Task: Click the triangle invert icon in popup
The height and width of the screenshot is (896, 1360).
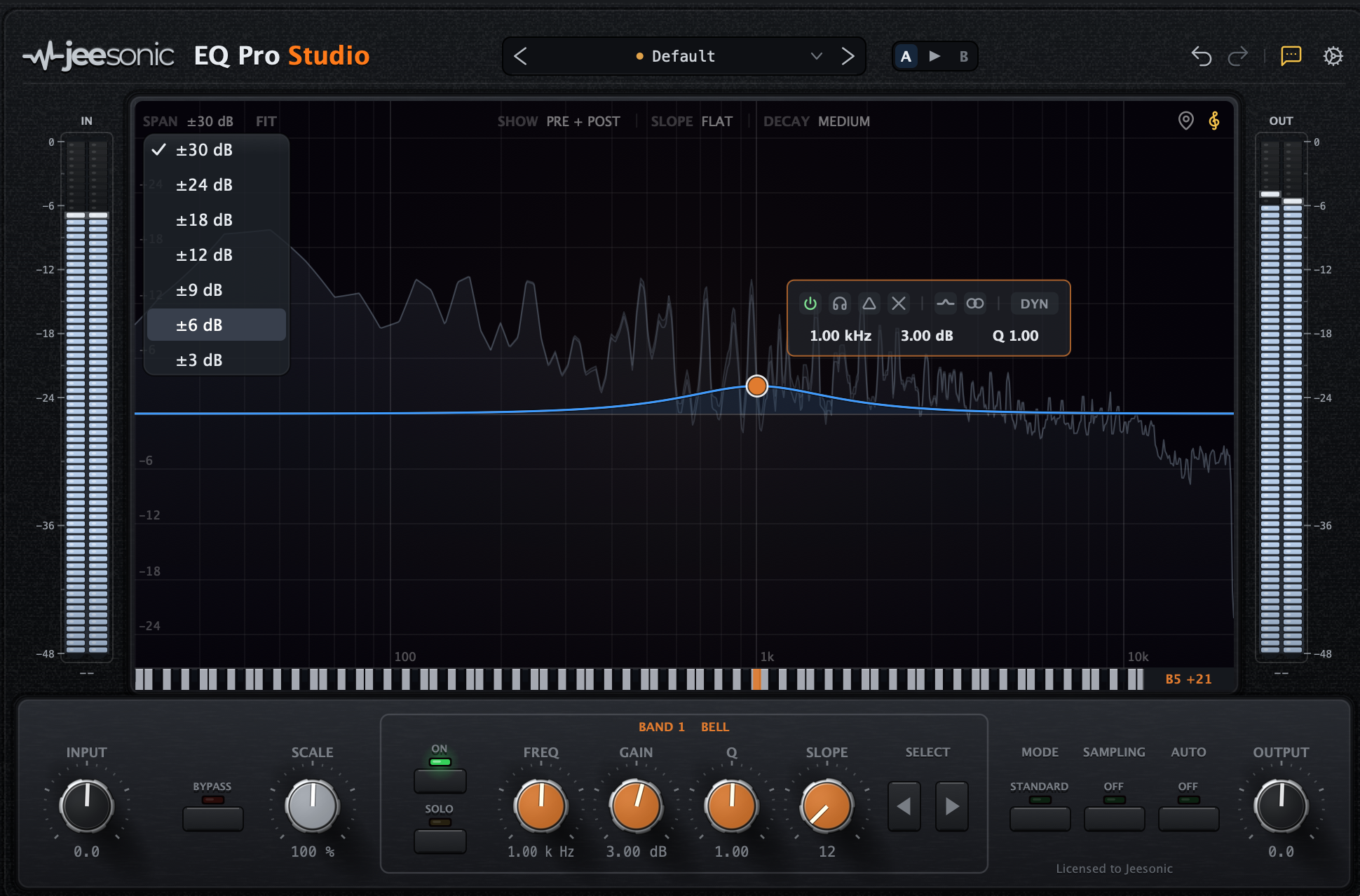Action: 869,304
